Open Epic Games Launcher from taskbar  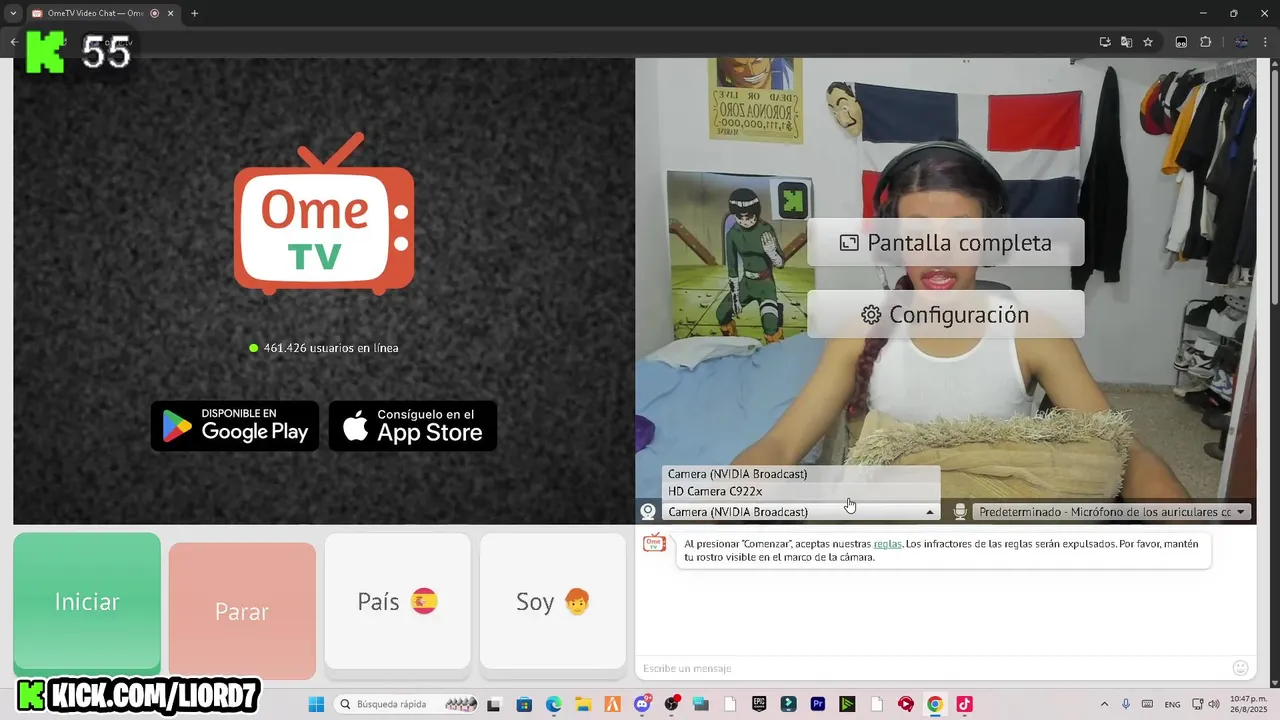759,704
